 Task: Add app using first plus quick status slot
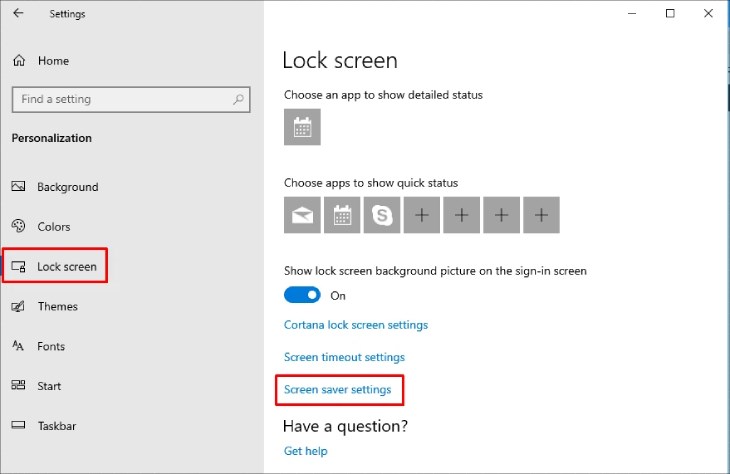[422, 215]
